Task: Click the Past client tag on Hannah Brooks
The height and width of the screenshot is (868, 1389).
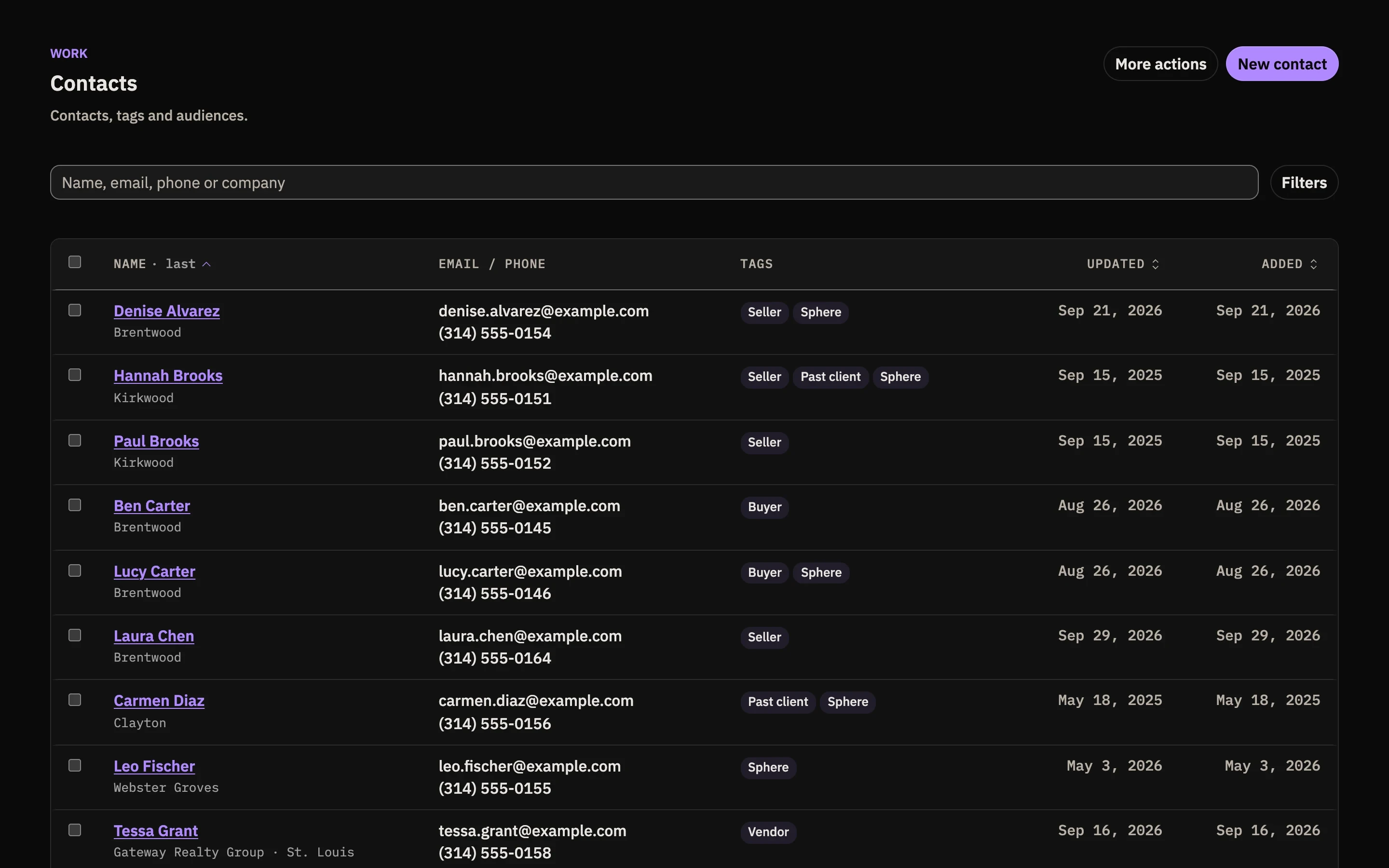Action: 831,377
